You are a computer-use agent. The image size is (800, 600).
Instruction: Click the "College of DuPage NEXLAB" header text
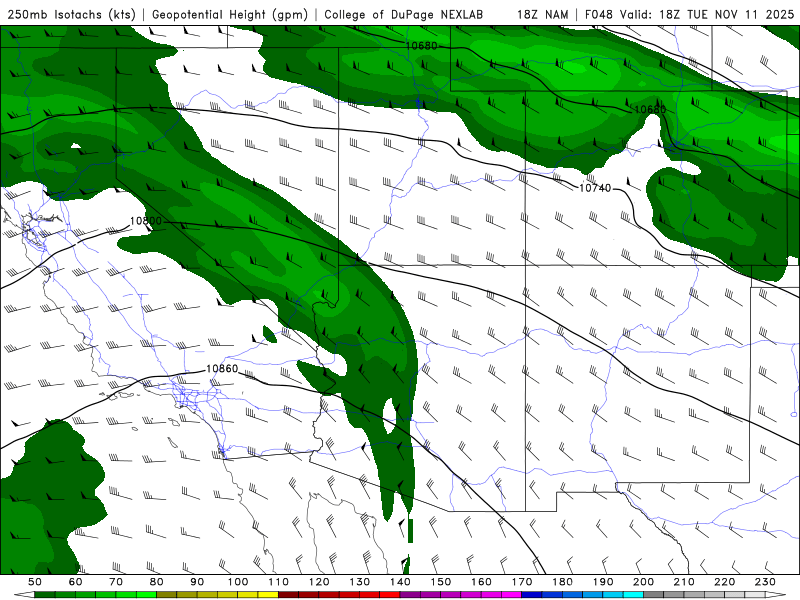(x=404, y=14)
